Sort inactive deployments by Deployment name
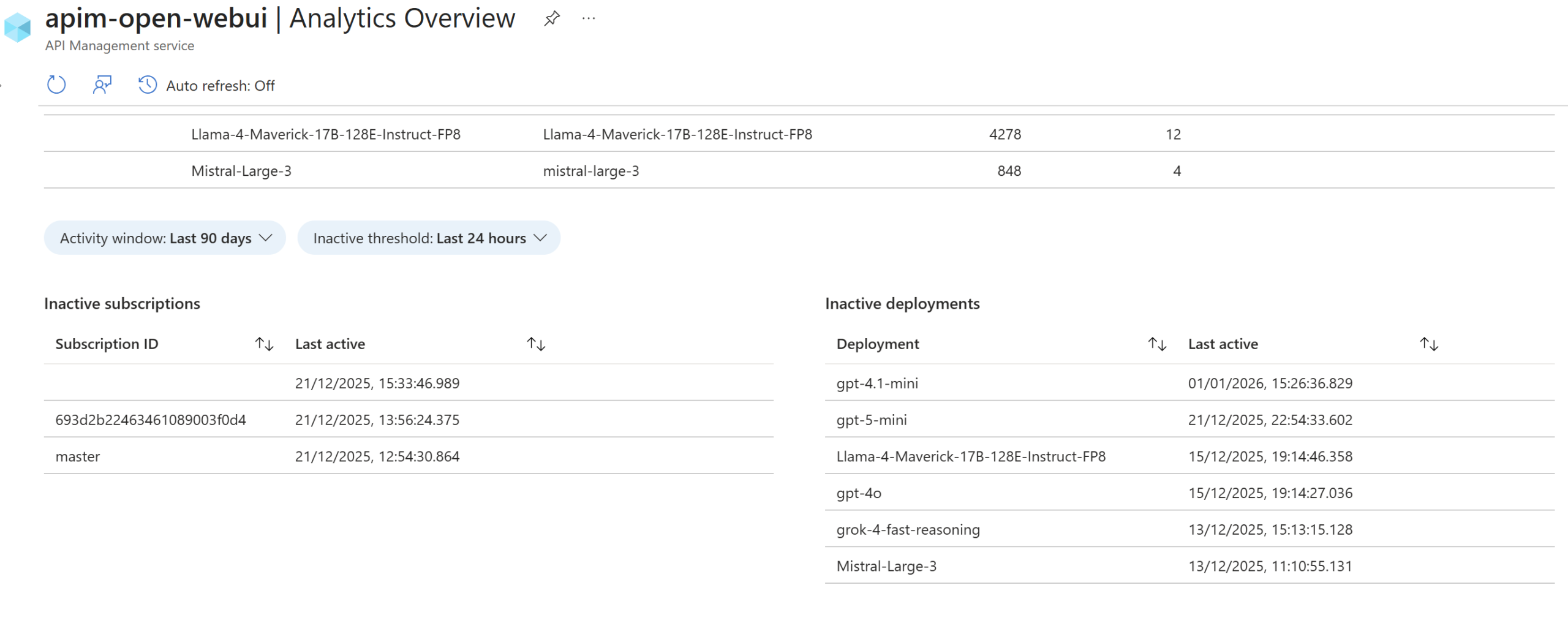This screenshot has width=1568, height=634. click(x=1156, y=344)
